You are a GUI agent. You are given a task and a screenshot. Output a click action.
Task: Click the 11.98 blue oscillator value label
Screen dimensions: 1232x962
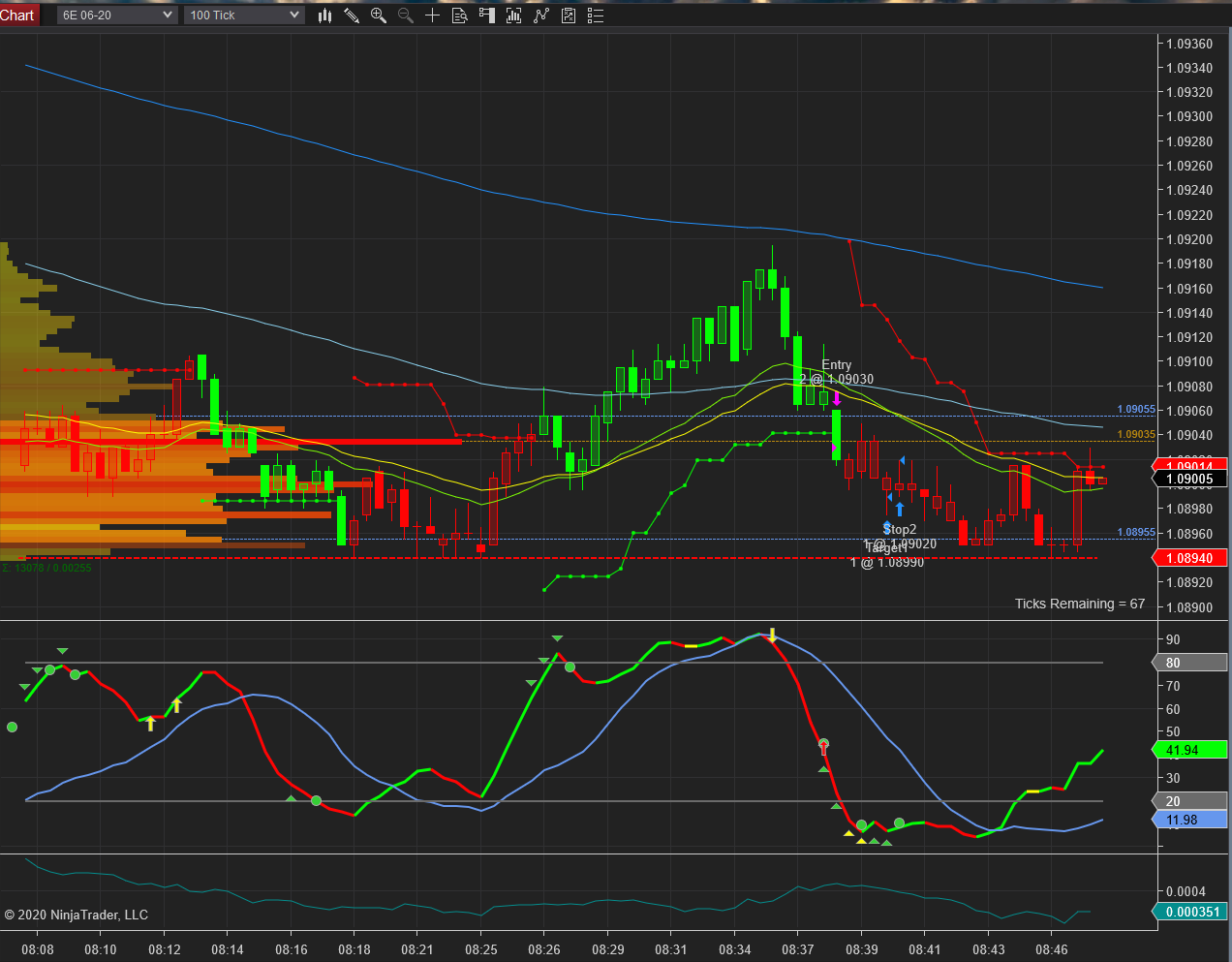coord(1189,820)
